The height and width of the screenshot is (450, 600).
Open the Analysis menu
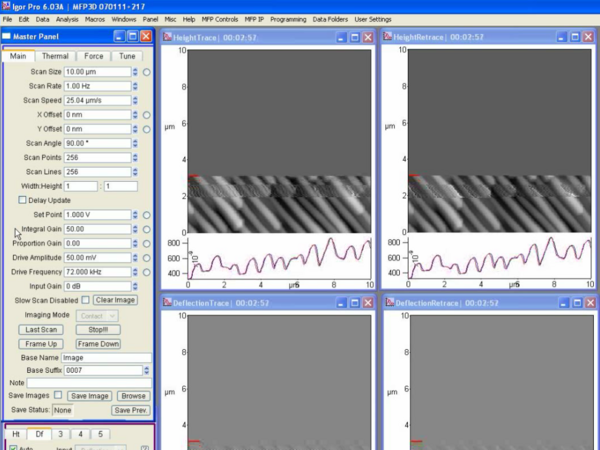67,19
